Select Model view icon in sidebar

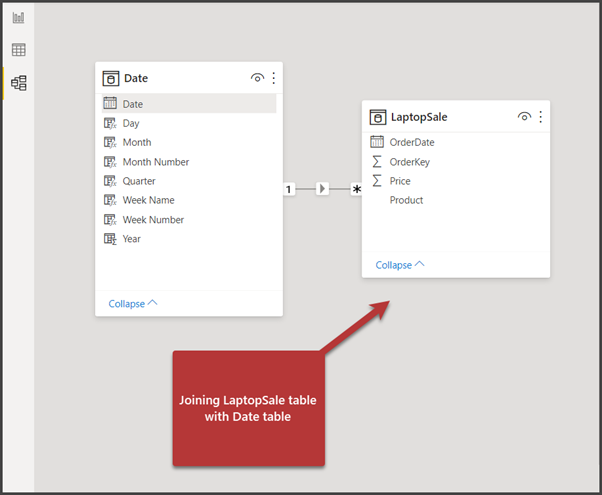pyautogui.click(x=18, y=83)
